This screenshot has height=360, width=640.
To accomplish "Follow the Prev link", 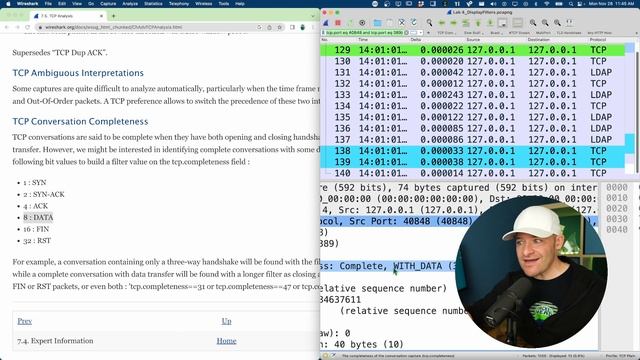I will pos(24,321).
